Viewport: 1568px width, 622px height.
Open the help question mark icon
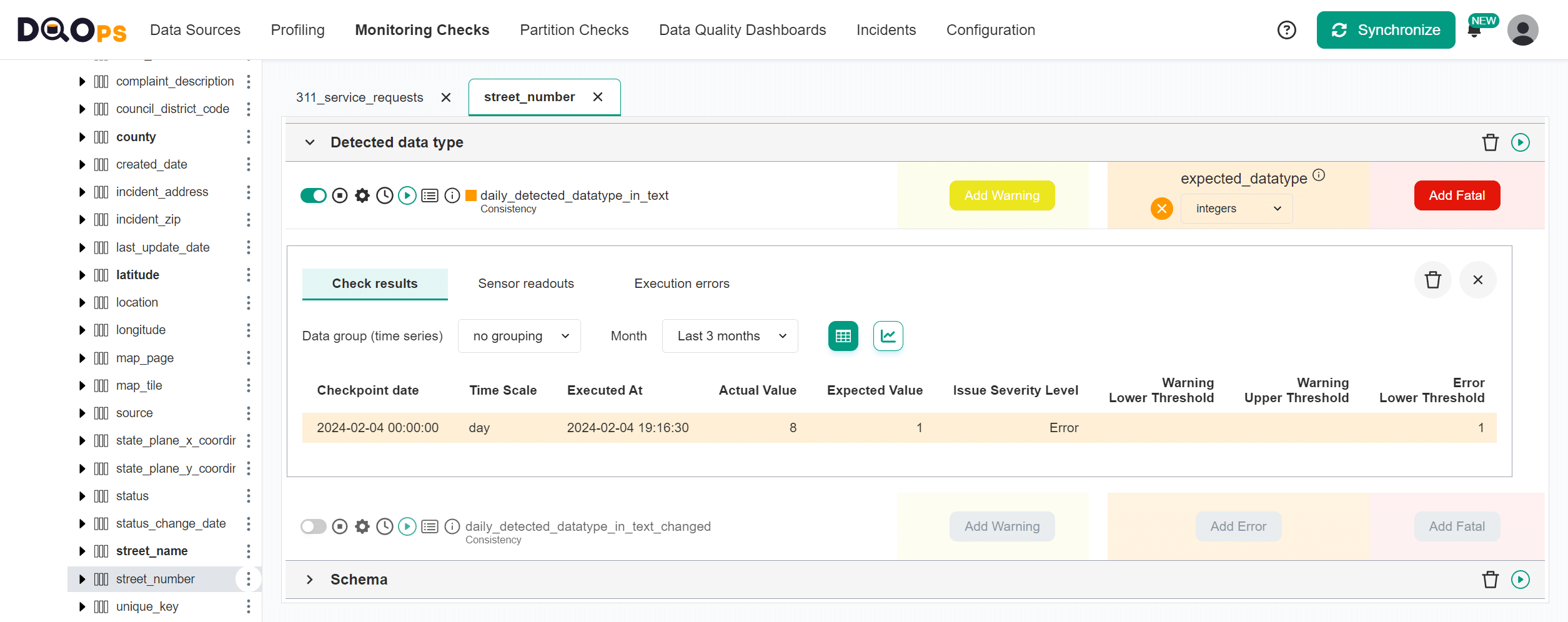point(1286,30)
